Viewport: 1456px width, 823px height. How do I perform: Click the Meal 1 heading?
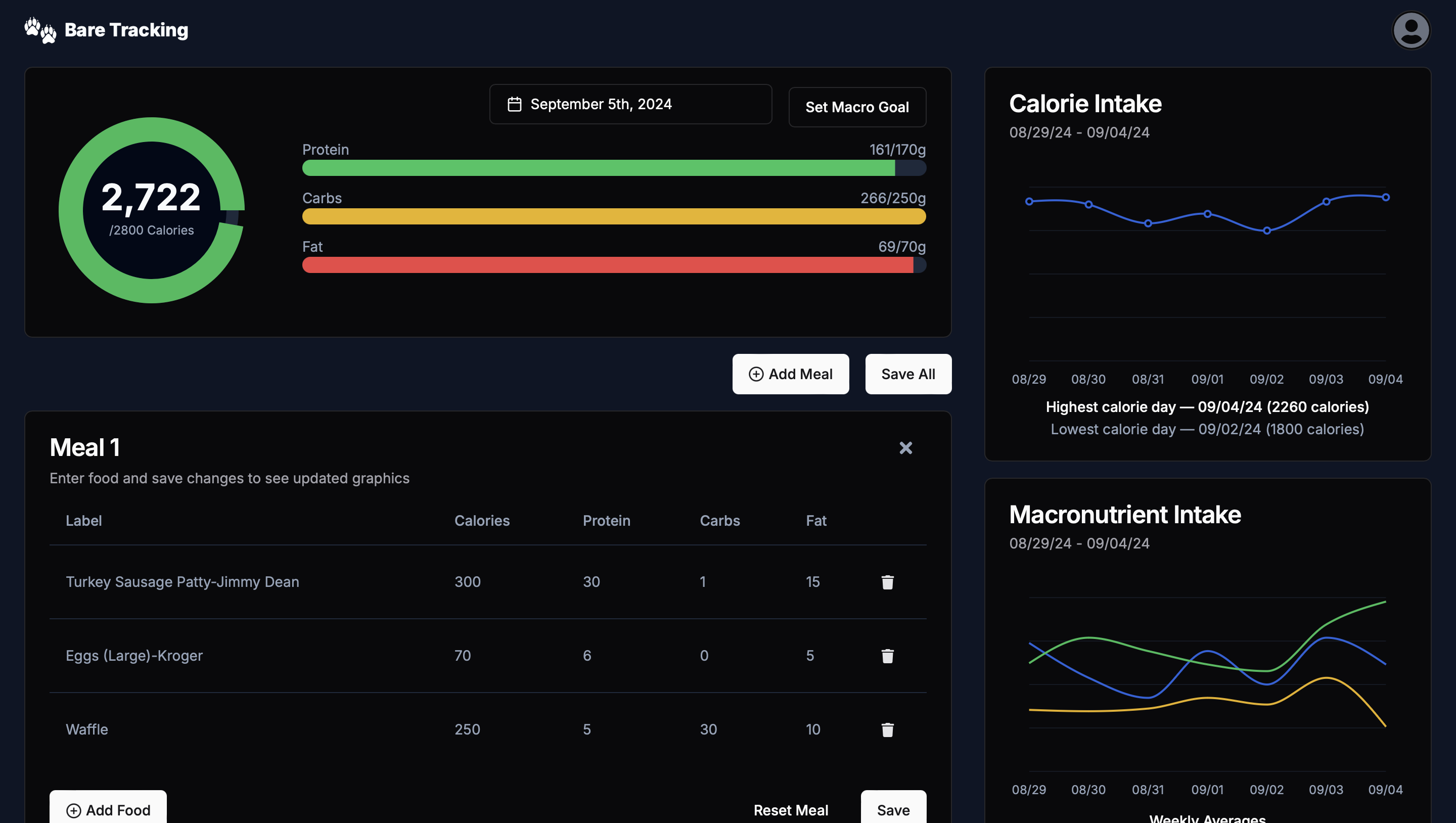click(x=85, y=447)
